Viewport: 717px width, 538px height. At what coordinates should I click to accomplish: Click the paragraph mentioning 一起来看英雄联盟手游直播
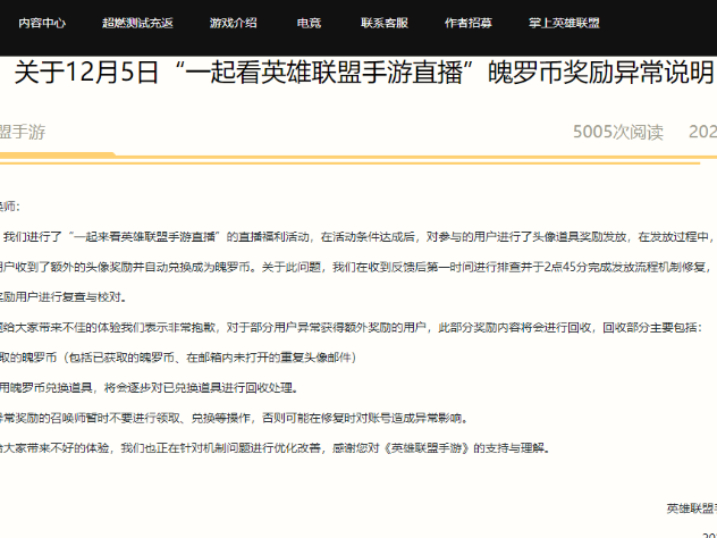358,237
